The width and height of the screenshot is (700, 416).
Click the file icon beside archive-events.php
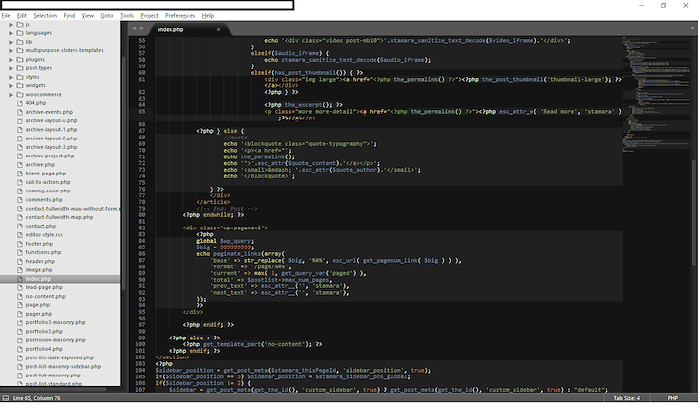[20, 112]
